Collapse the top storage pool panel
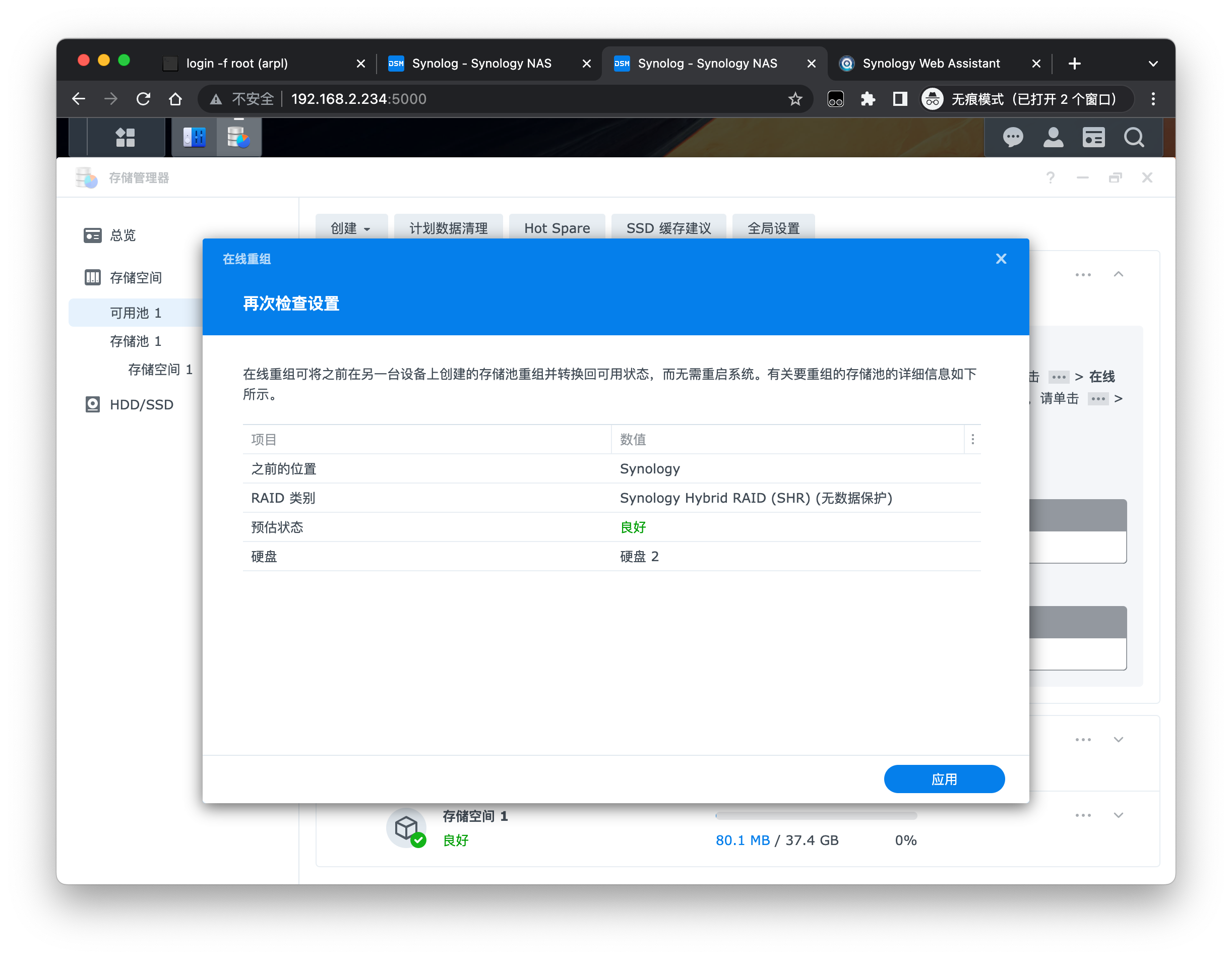Viewport: 1232px width, 959px height. point(1118,274)
